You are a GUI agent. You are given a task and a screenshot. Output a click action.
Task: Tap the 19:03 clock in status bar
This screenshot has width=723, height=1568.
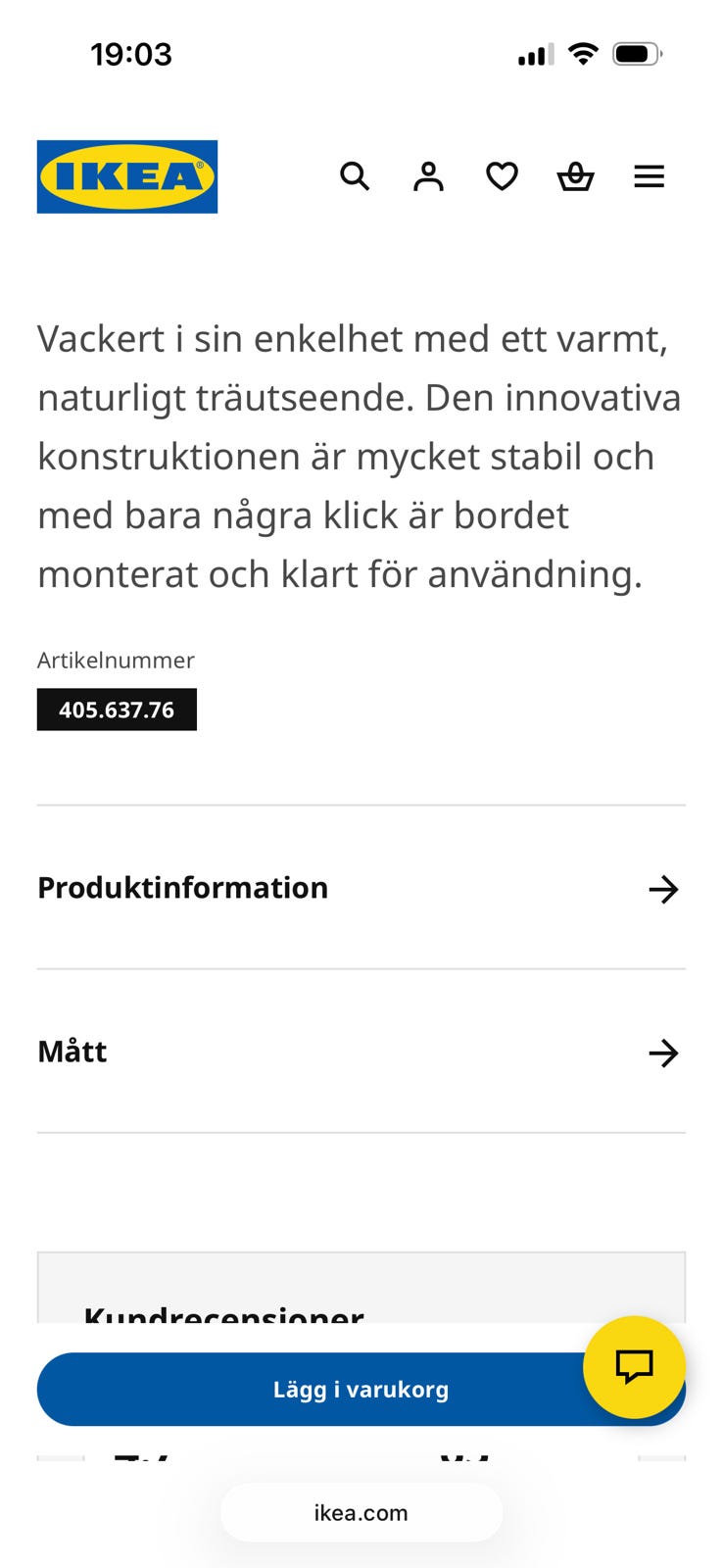click(x=131, y=54)
